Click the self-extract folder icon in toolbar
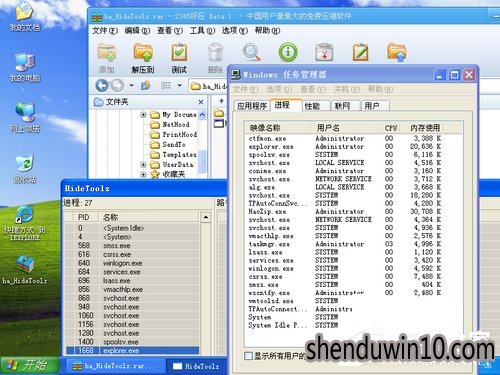The width and height of the screenshot is (500, 375). [x=397, y=52]
